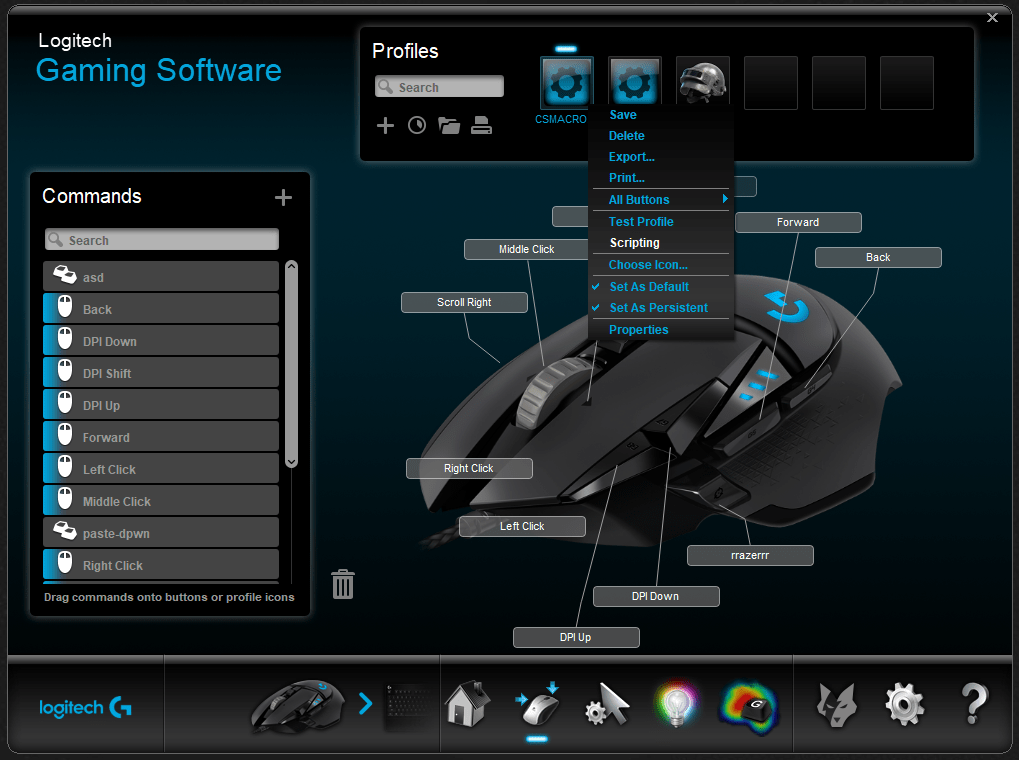Select the keyboard device icon
Viewport: 1019px width, 760px height.
point(407,707)
